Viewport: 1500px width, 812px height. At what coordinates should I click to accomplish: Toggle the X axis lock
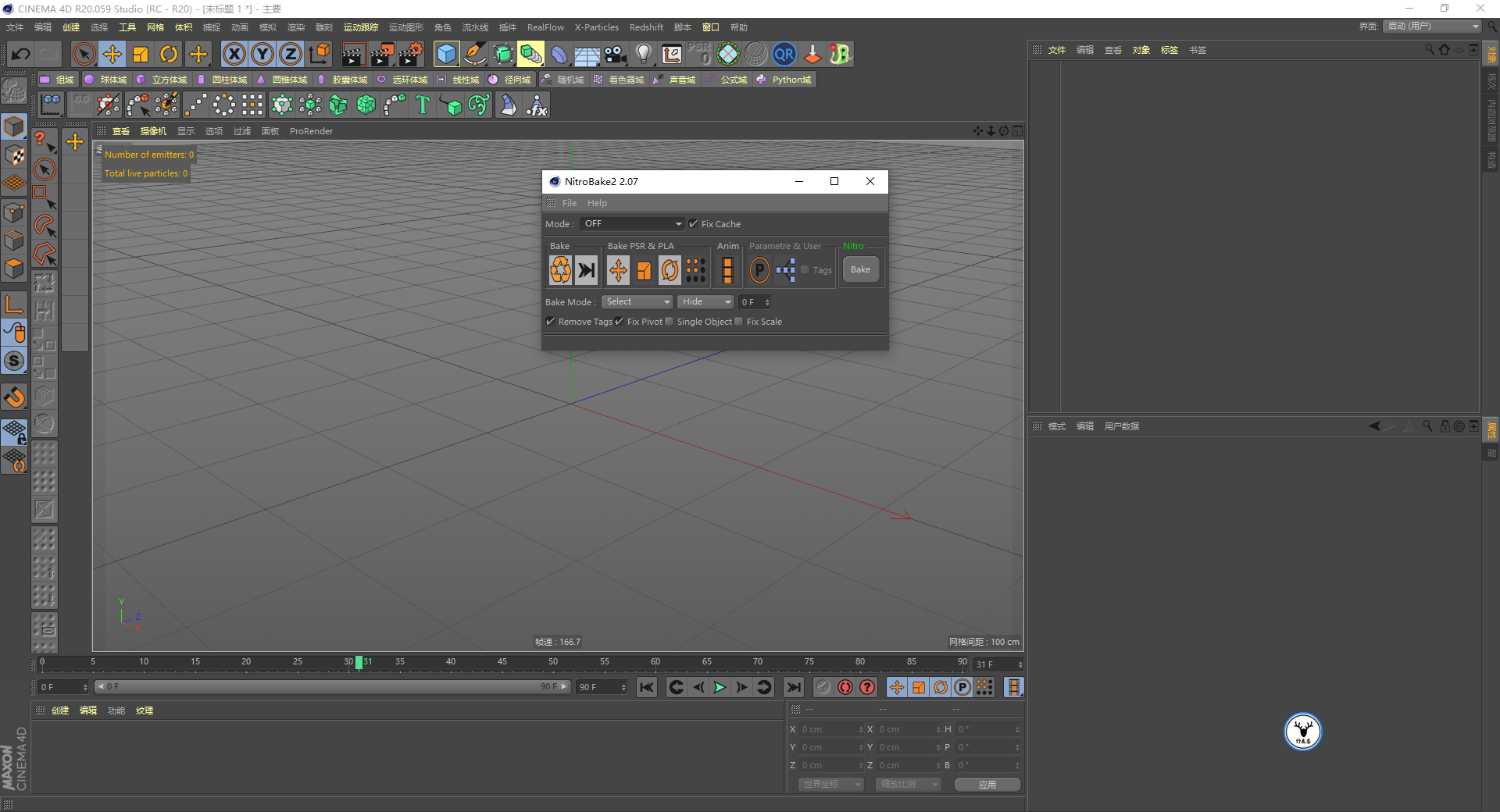[234, 54]
